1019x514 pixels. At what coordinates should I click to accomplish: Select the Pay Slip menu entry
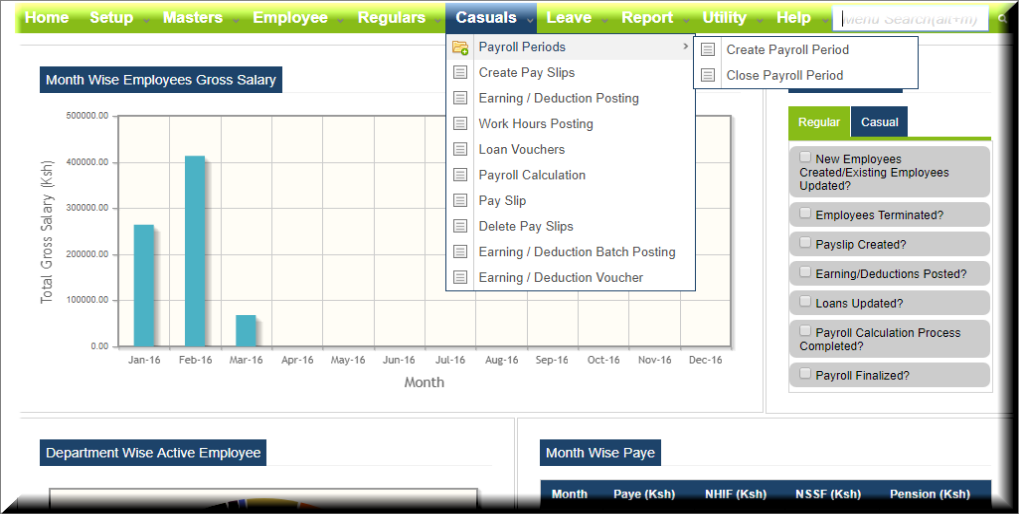(x=502, y=201)
